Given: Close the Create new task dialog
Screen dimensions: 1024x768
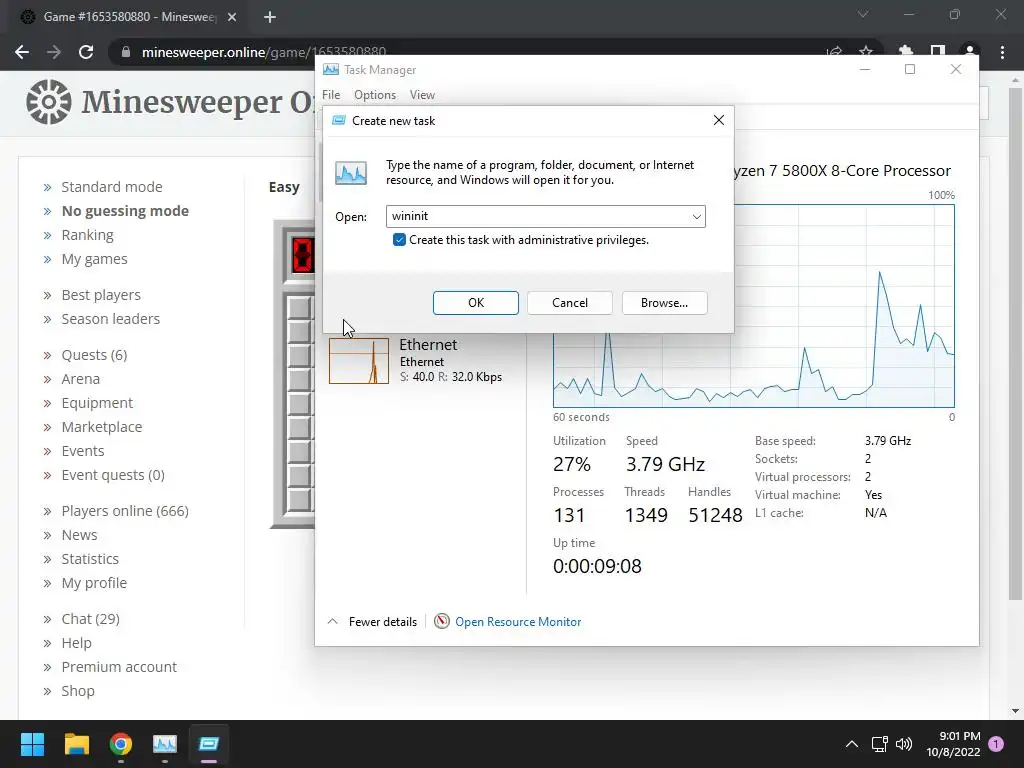Looking at the screenshot, I should (718, 120).
